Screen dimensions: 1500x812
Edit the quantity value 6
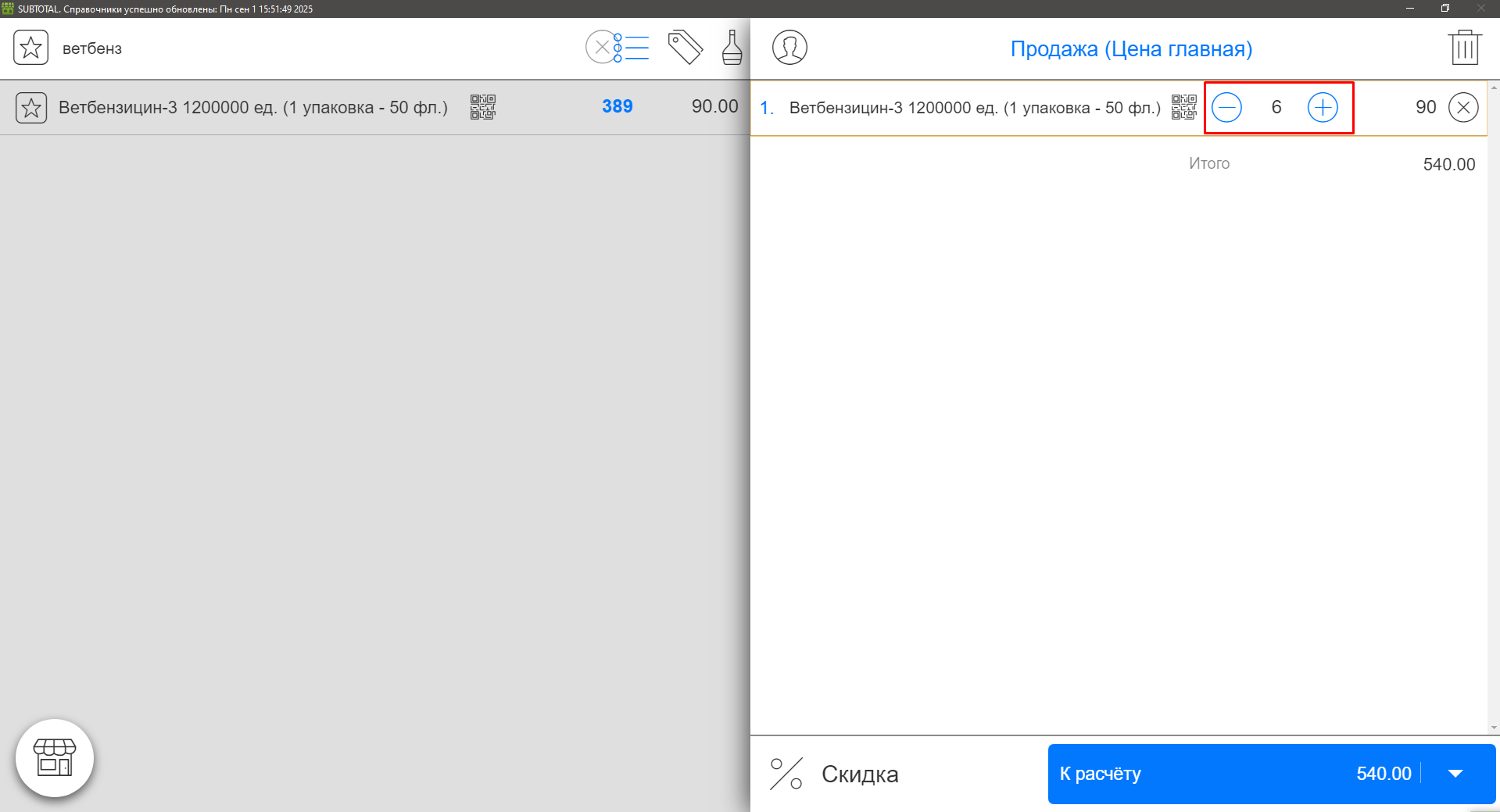[1276, 107]
